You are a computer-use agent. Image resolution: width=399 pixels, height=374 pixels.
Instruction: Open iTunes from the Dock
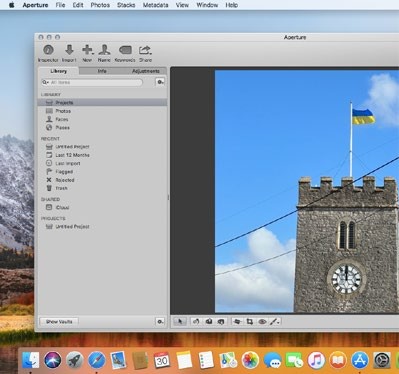coord(316,360)
